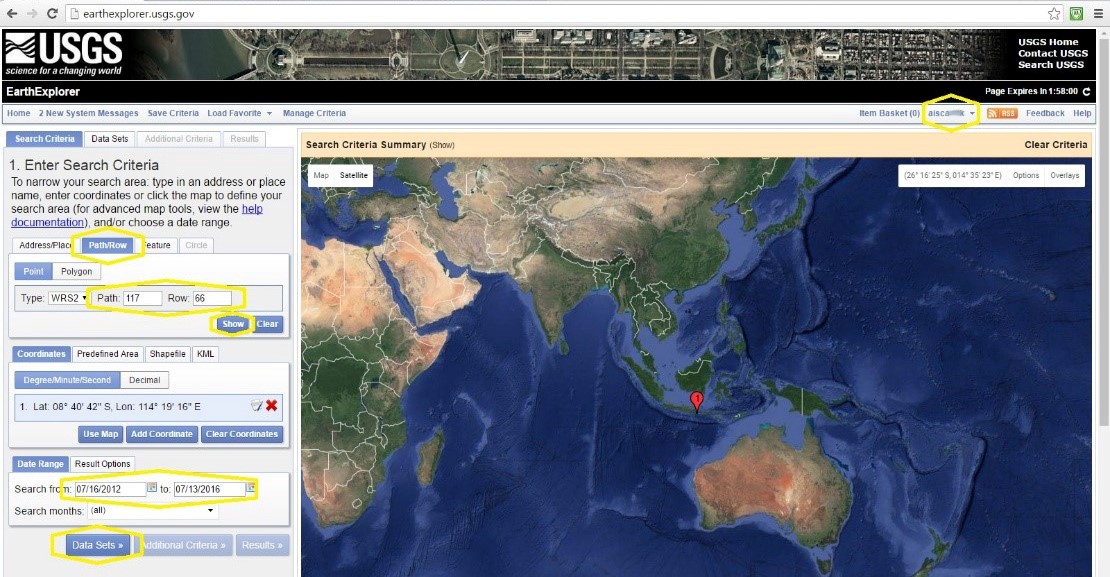Click the USGS logo

pos(62,53)
